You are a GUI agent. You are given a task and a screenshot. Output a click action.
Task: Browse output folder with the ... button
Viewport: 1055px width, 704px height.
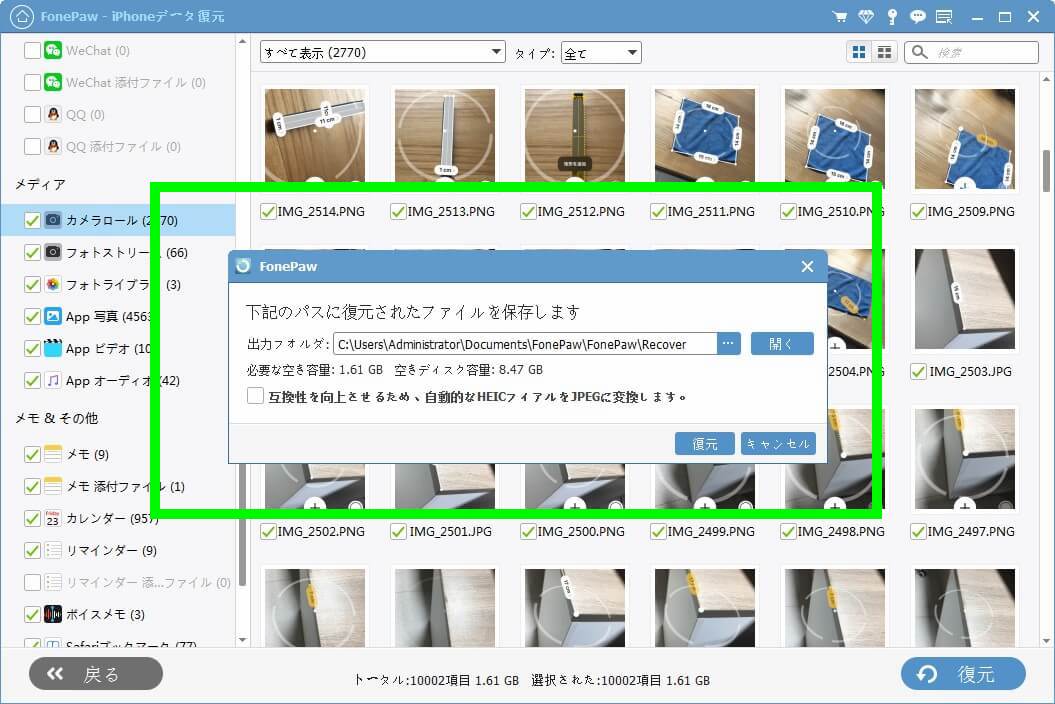(728, 344)
